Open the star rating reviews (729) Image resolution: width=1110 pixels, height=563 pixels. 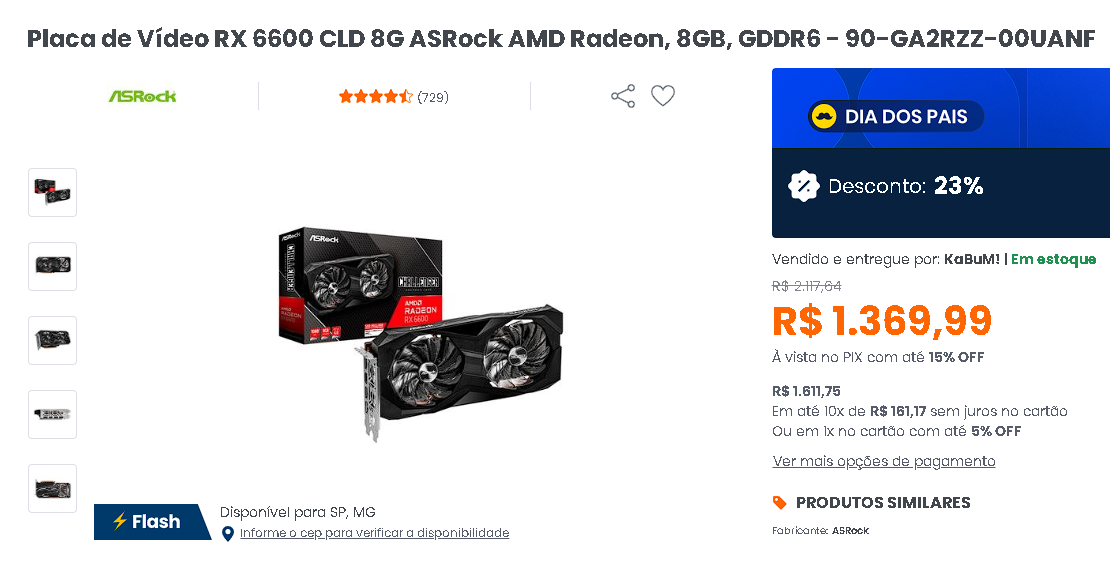click(x=394, y=97)
